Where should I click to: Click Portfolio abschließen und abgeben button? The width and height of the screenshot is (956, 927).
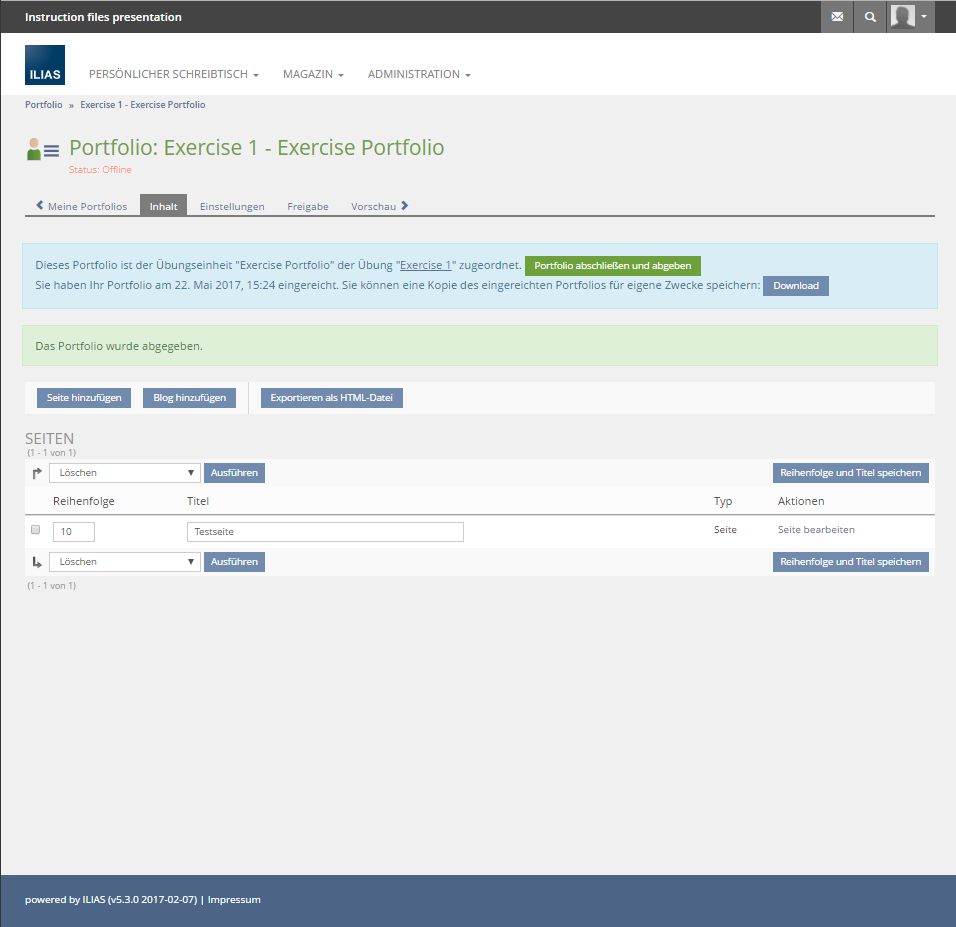point(613,266)
